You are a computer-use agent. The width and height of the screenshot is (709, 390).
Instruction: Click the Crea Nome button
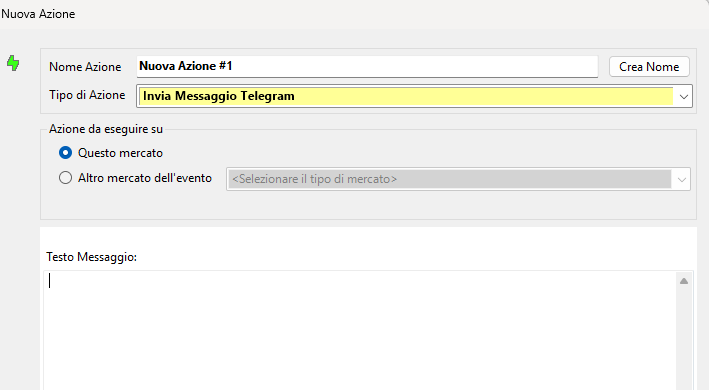point(649,67)
